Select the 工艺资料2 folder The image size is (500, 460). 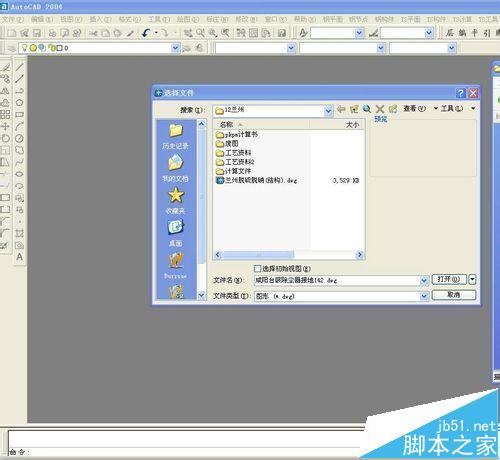pyautogui.click(x=235, y=162)
